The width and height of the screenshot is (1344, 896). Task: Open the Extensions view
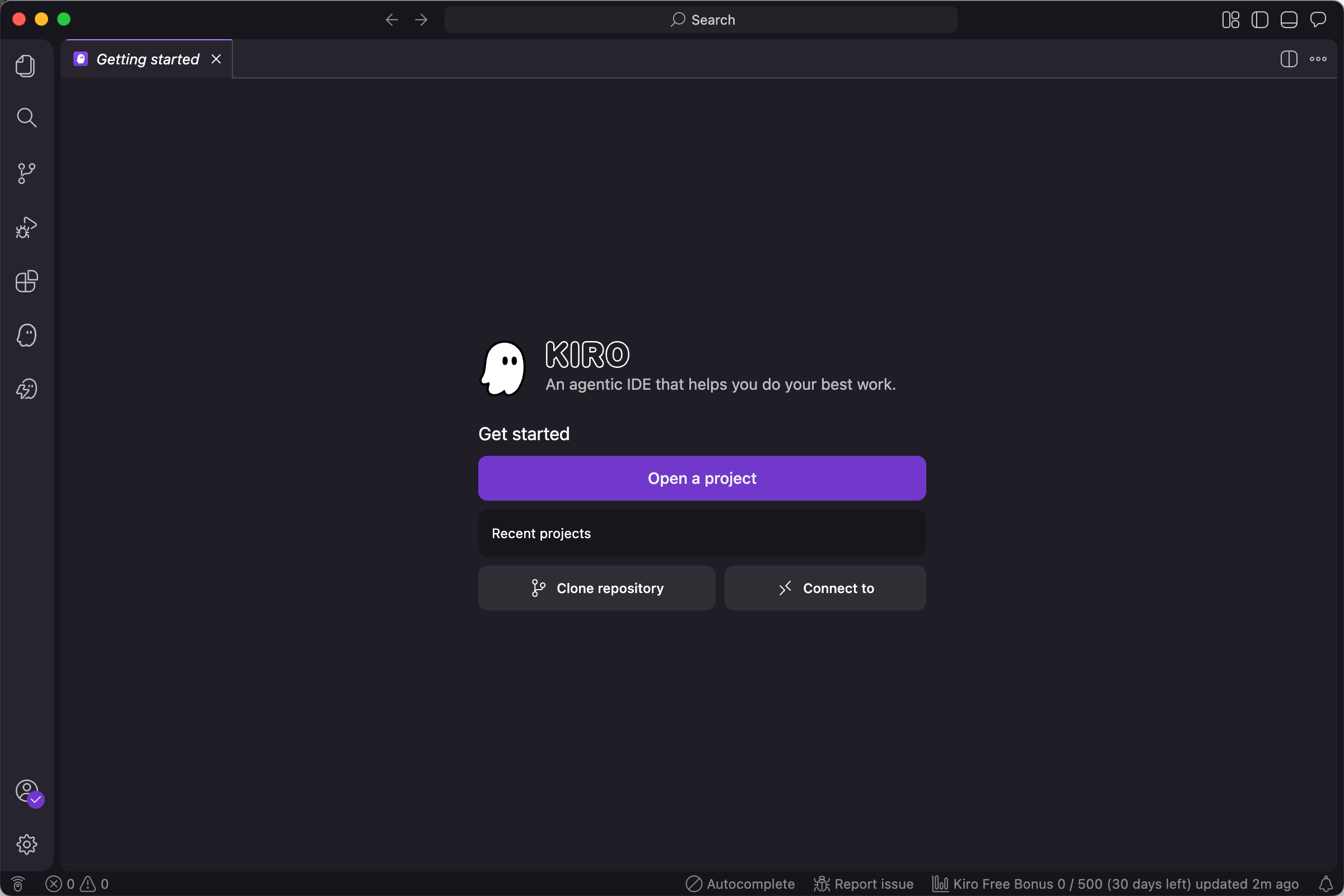[26, 281]
